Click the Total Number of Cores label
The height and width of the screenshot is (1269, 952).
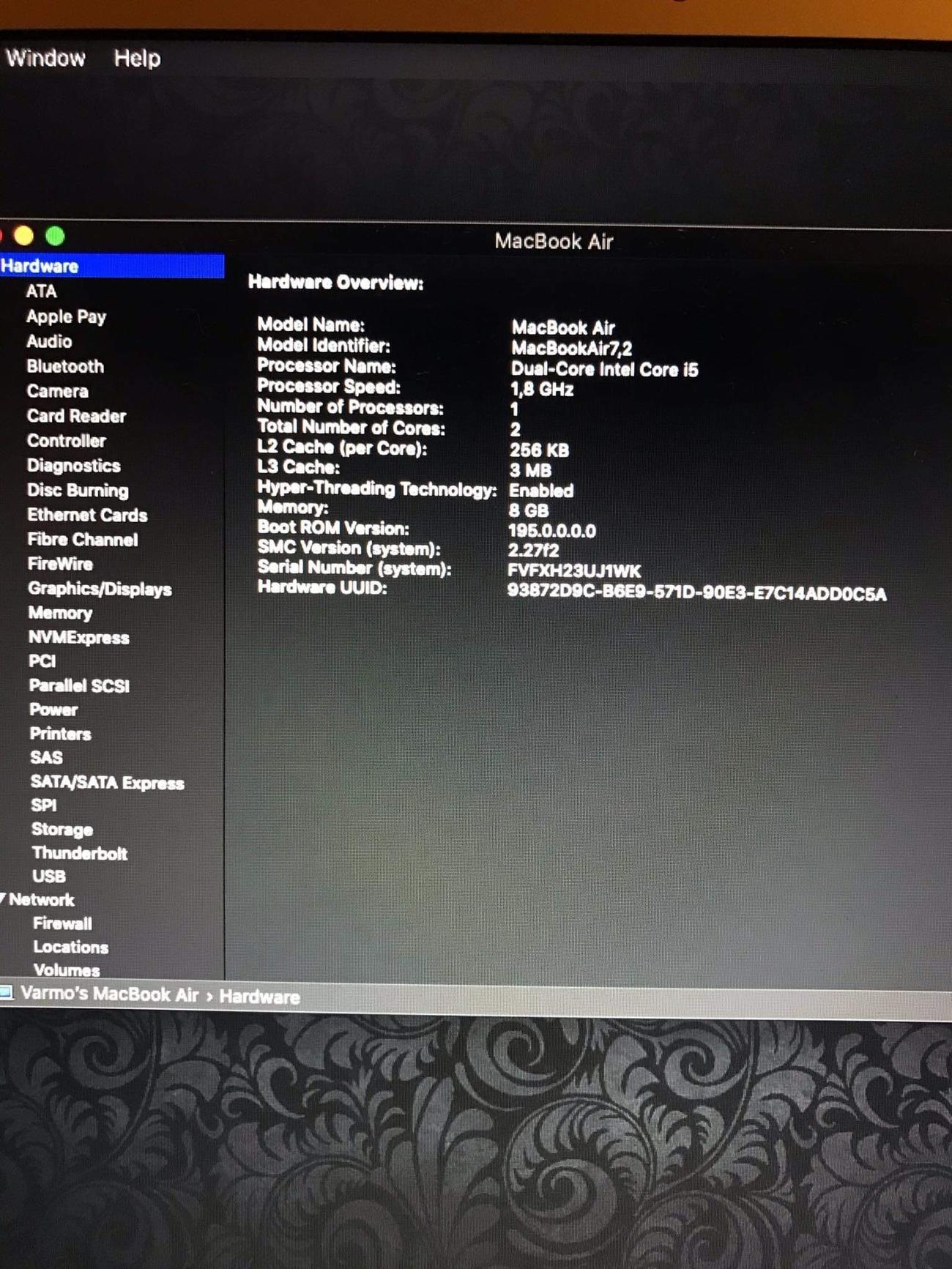351,427
